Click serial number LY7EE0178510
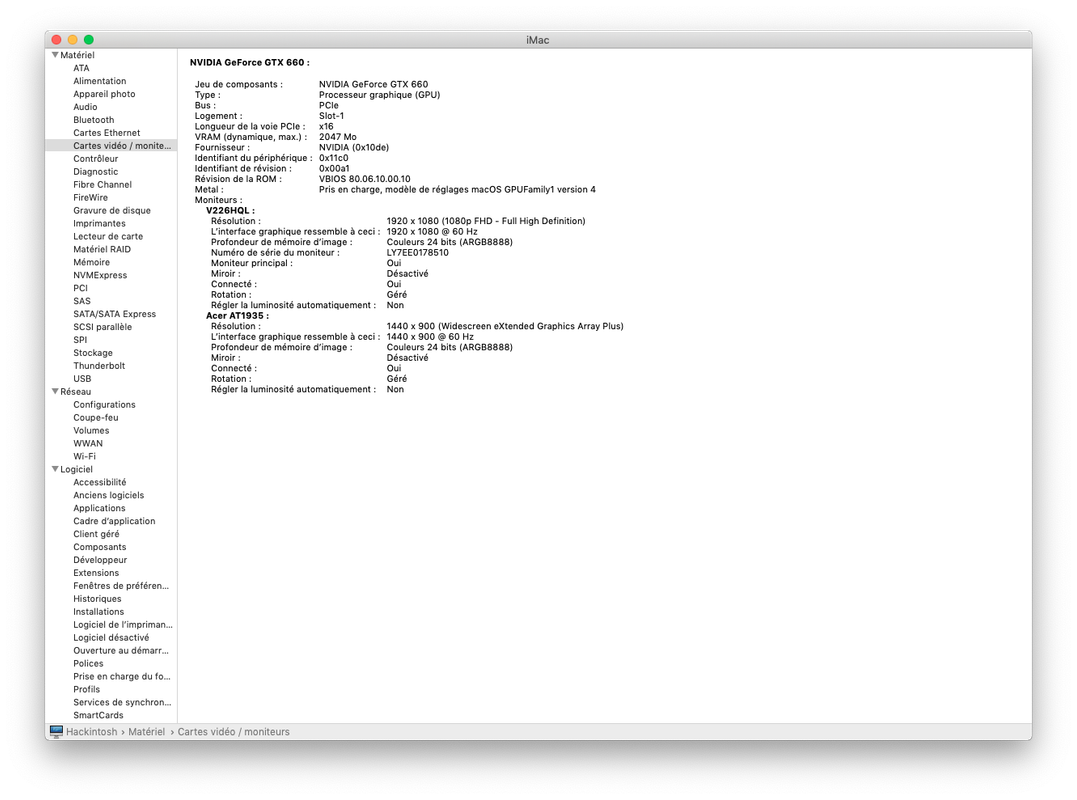This screenshot has height=800, width=1077. pos(418,253)
